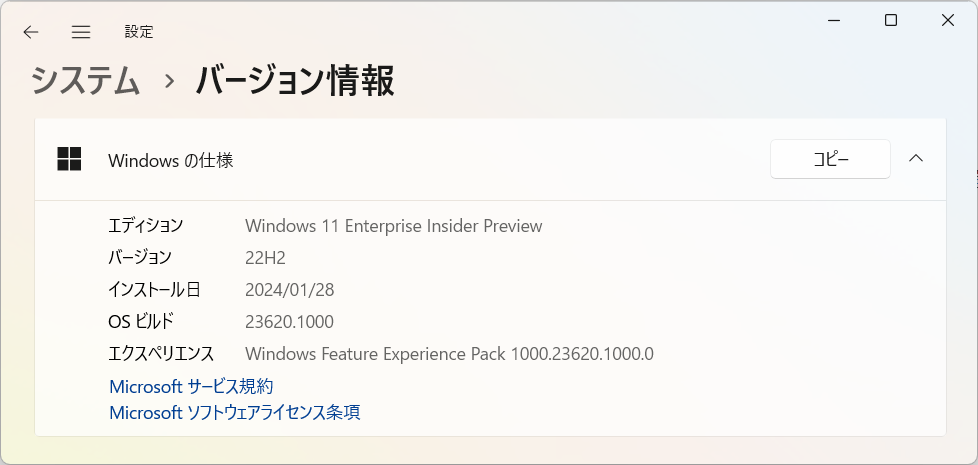Open the hamburger navigation menu
This screenshot has width=978, height=465.
[x=81, y=32]
